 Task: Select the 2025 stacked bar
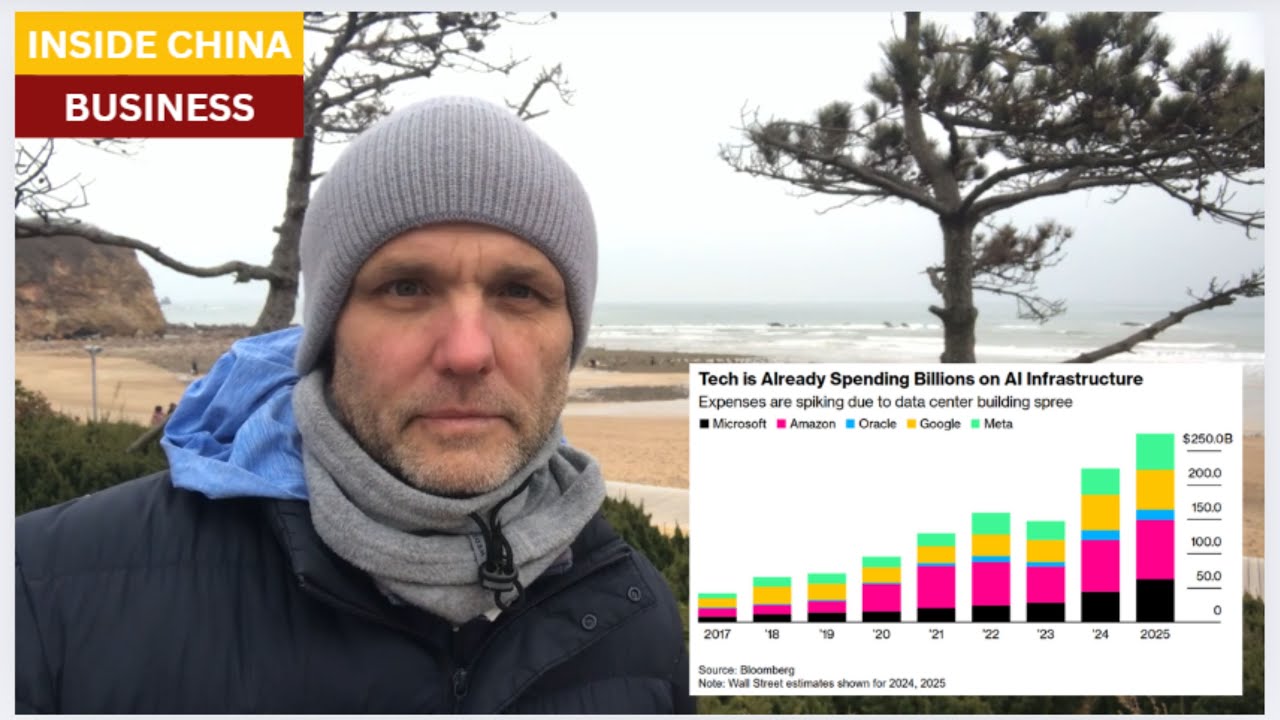(1155, 527)
